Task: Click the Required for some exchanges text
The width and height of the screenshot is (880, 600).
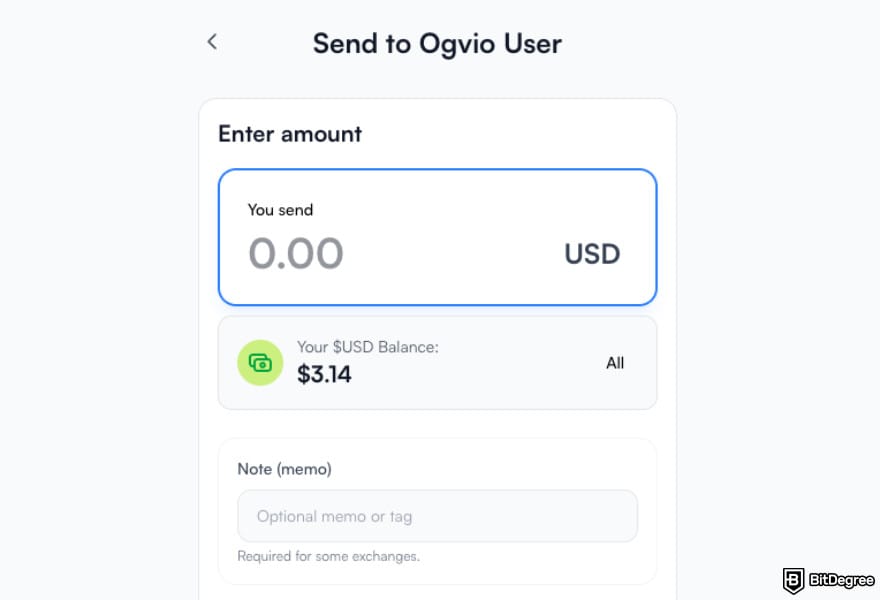Action: tap(328, 556)
